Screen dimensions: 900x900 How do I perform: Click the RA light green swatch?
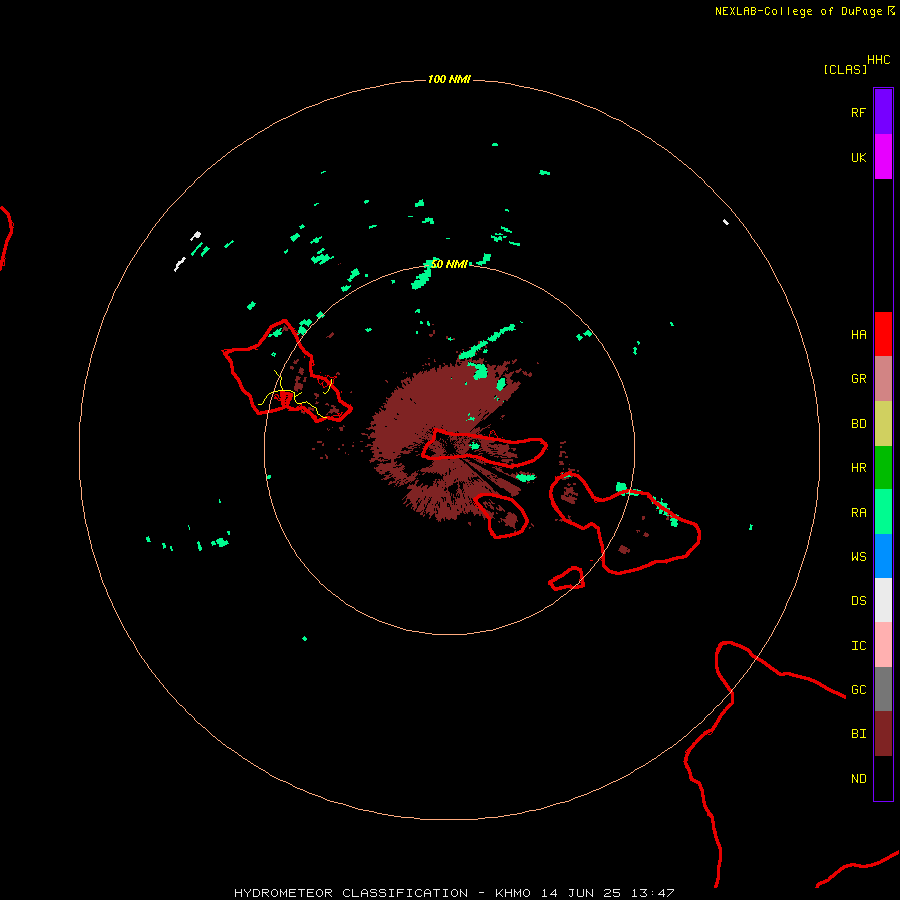pyautogui.click(x=883, y=512)
